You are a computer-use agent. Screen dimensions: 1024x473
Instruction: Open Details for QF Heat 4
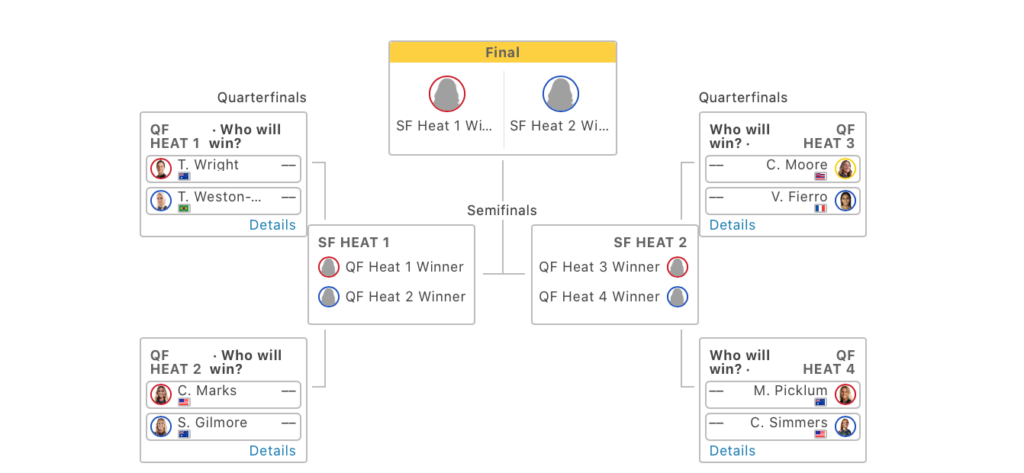(x=732, y=451)
